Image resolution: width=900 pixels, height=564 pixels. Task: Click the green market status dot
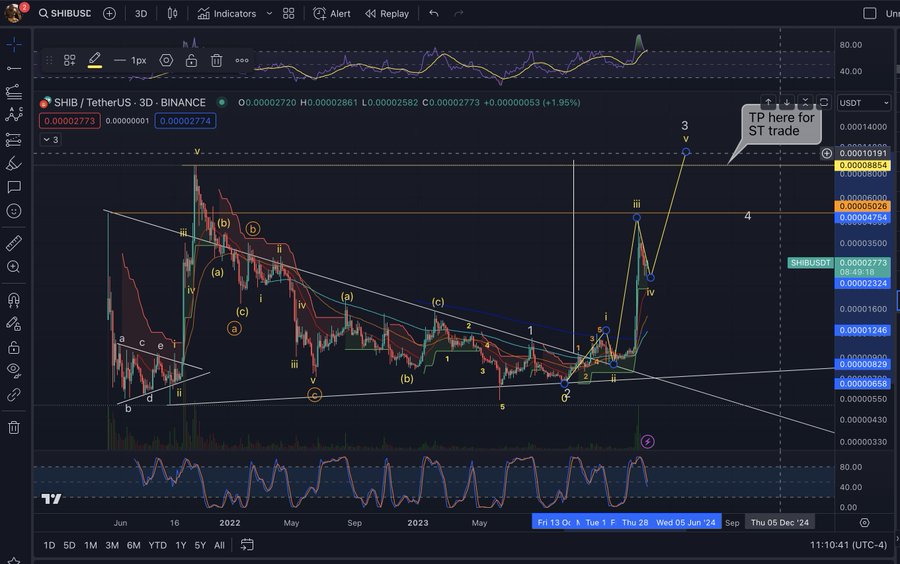tap(222, 103)
